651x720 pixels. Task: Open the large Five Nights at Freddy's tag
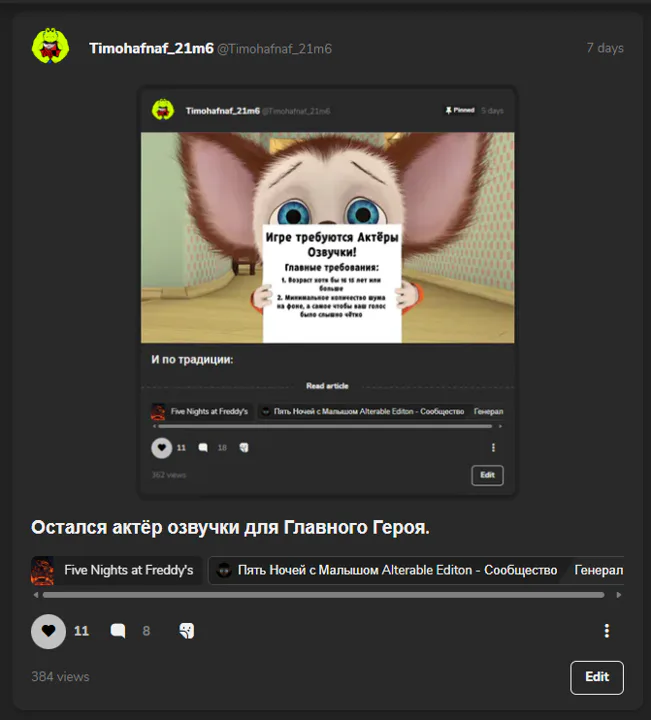(x=117, y=570)
